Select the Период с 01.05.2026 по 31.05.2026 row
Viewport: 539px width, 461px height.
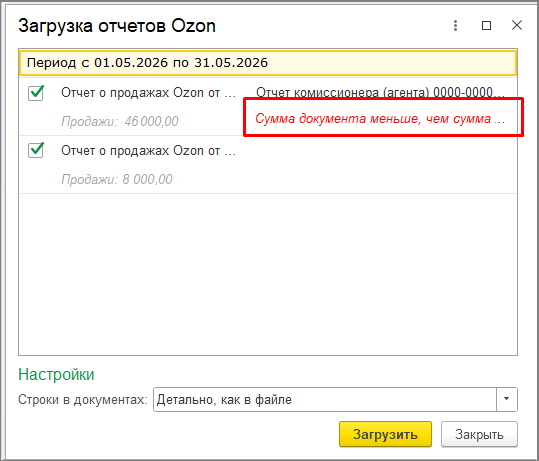[268, 63]
